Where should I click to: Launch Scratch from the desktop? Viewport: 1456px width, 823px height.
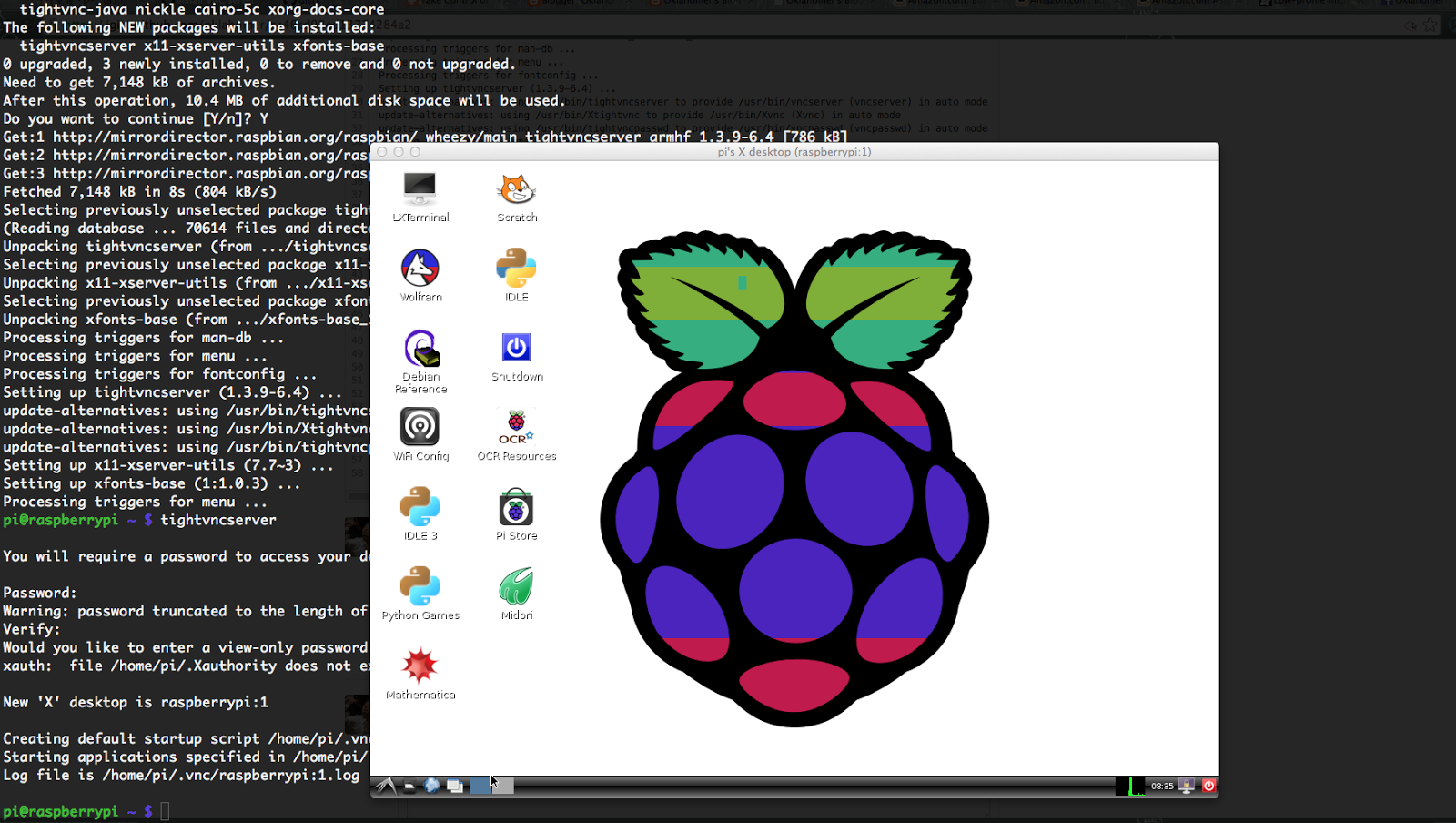point(517,198)
